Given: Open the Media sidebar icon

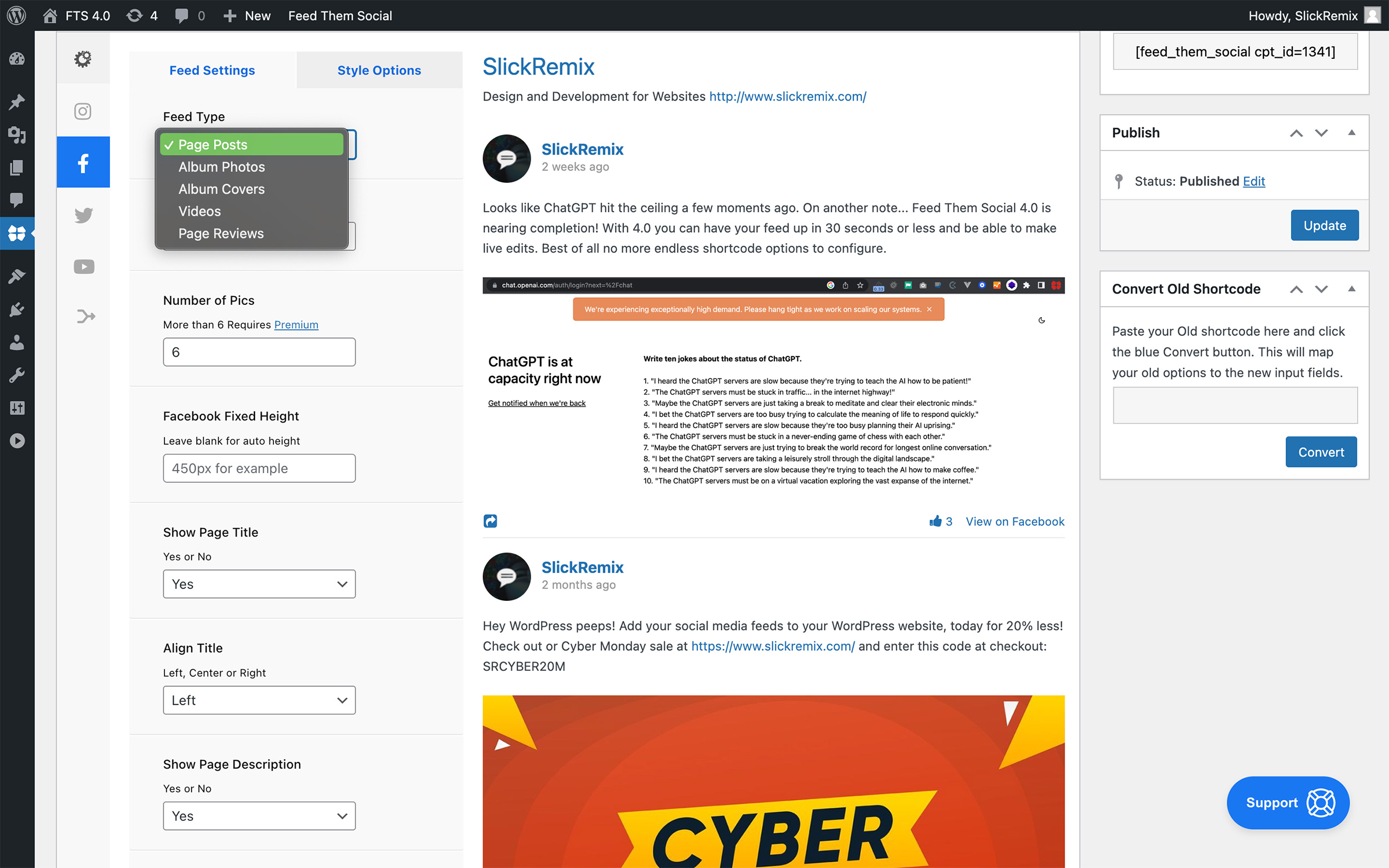Looking at the screenshot, I should (x=17, y=135).
